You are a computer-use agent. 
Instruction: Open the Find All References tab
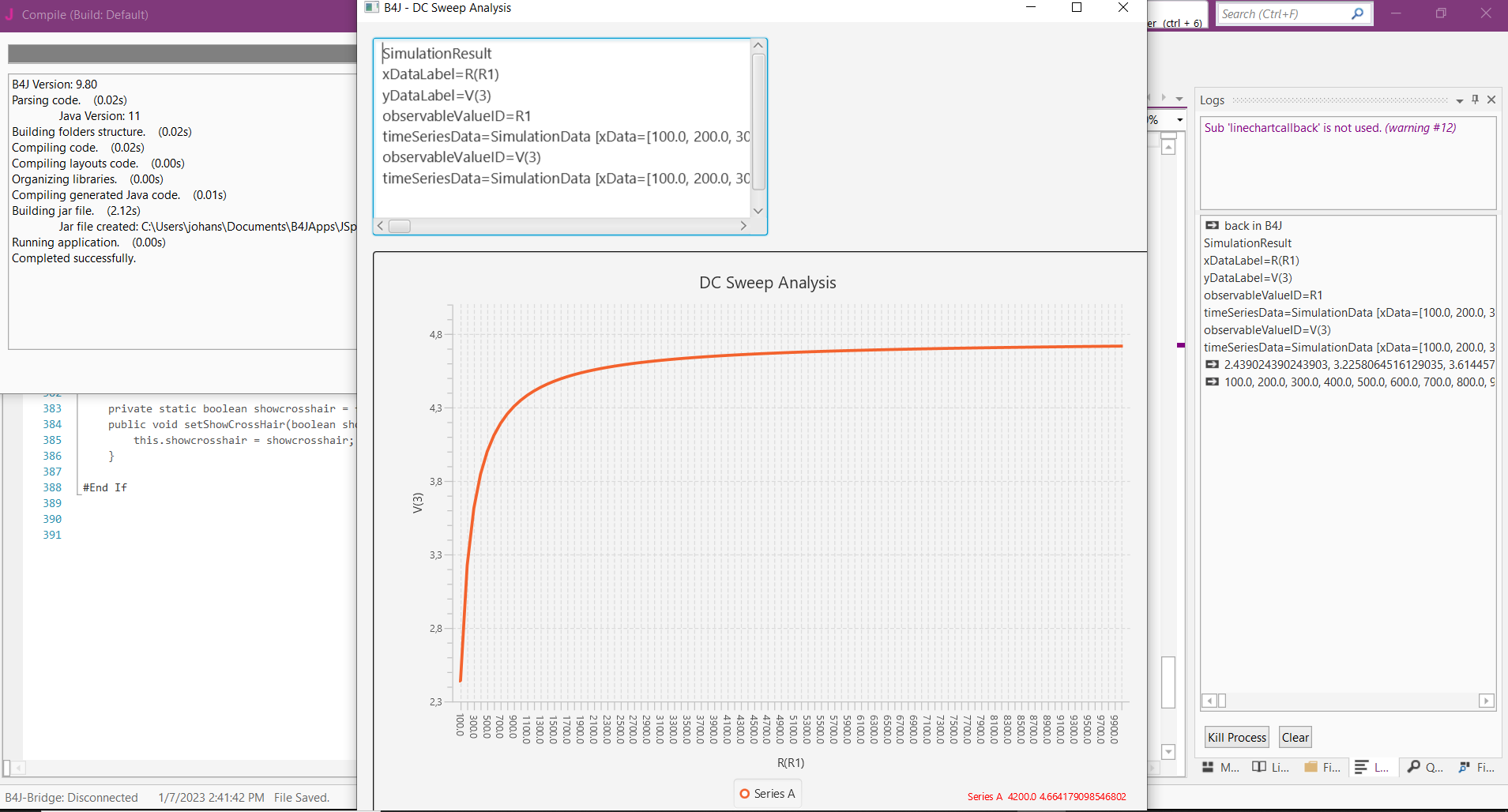tap(1476, 767)
